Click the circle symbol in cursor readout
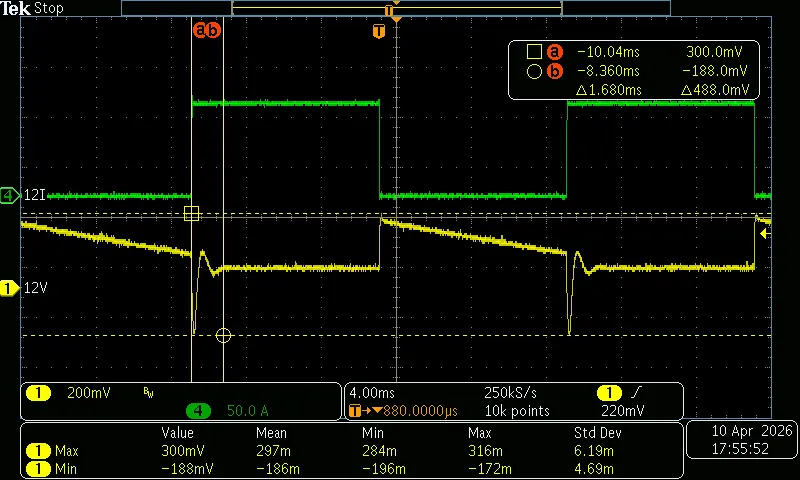800x480 pixels. pos(534,71)
